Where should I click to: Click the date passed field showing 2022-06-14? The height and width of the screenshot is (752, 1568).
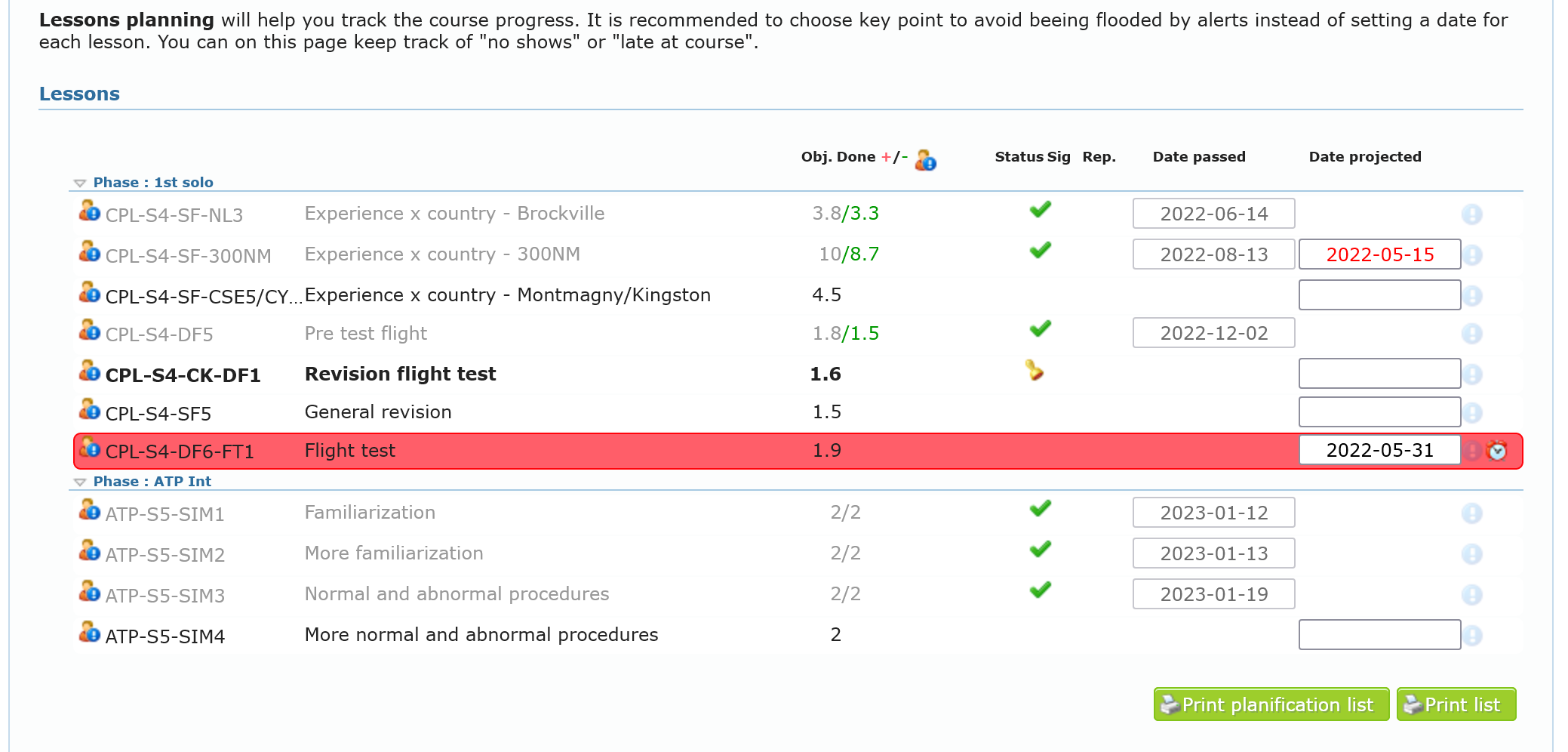click(1213, 214)
